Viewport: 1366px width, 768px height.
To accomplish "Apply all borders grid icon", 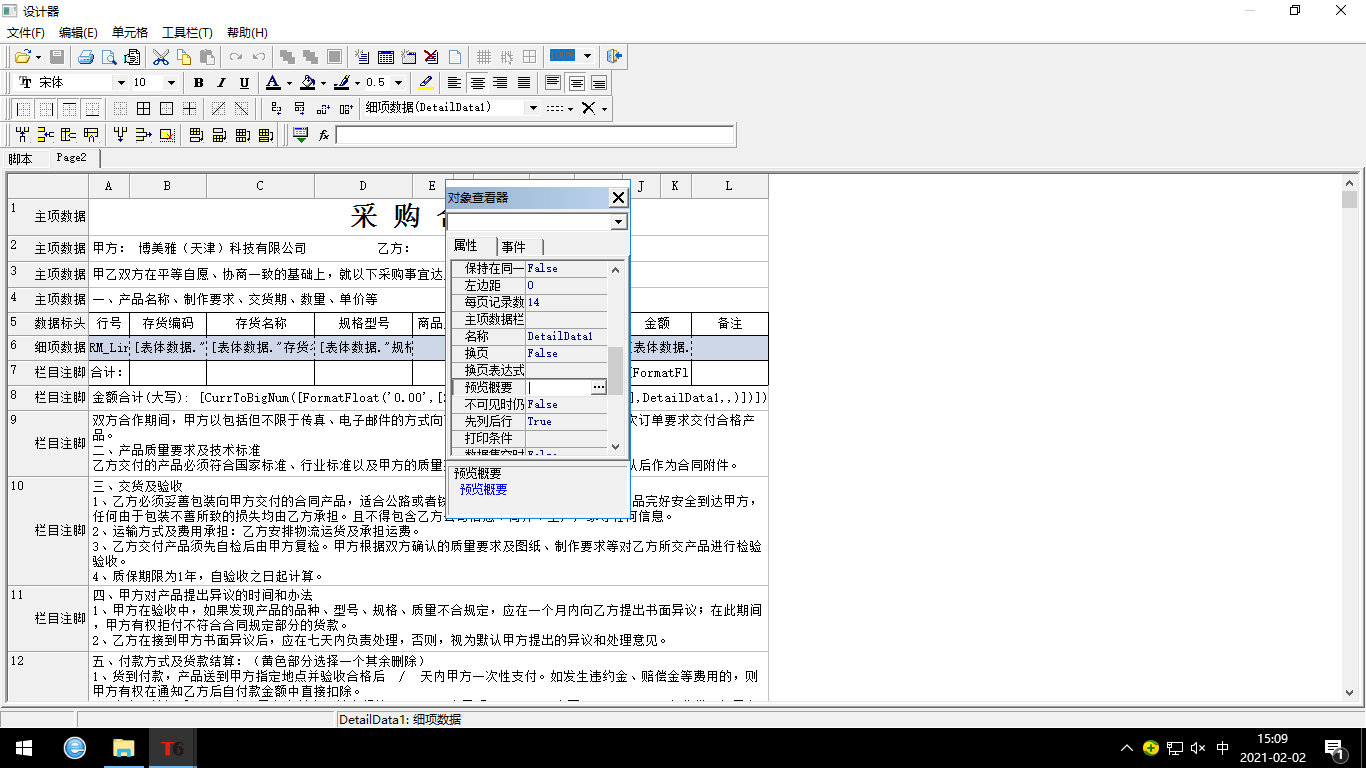I will tap(144, 108).
